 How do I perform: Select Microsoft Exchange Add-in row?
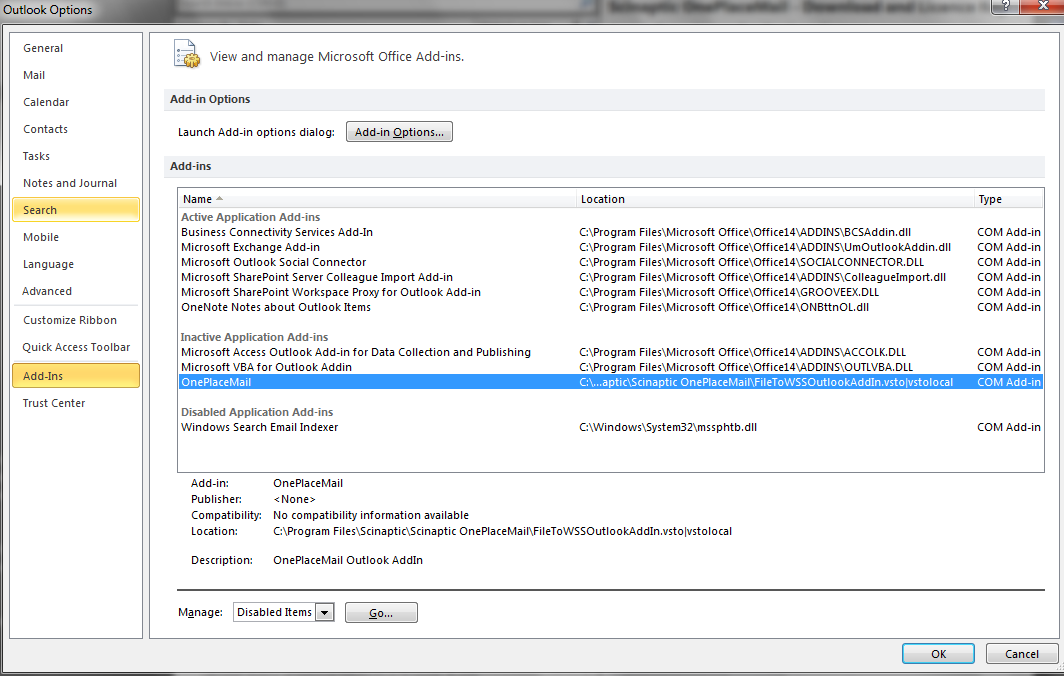click(611, 247)
